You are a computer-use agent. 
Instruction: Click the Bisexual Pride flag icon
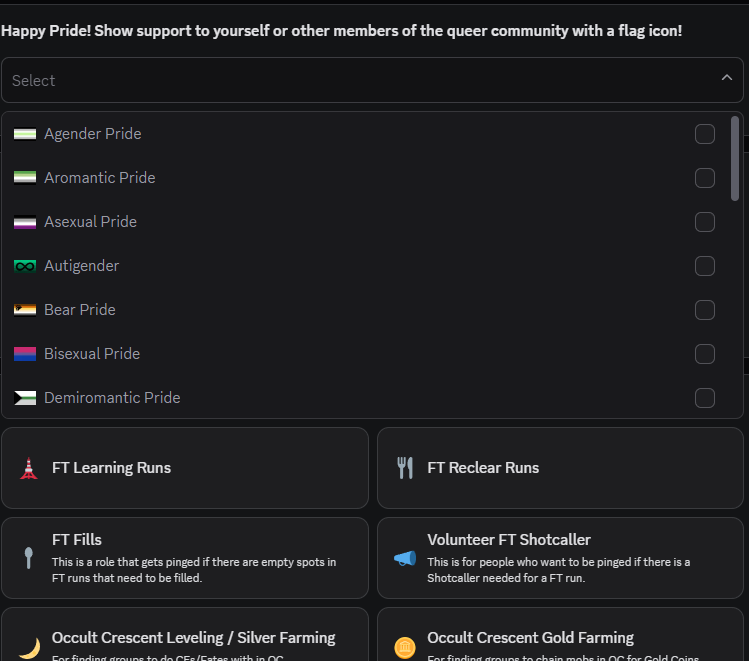point(25,354)
